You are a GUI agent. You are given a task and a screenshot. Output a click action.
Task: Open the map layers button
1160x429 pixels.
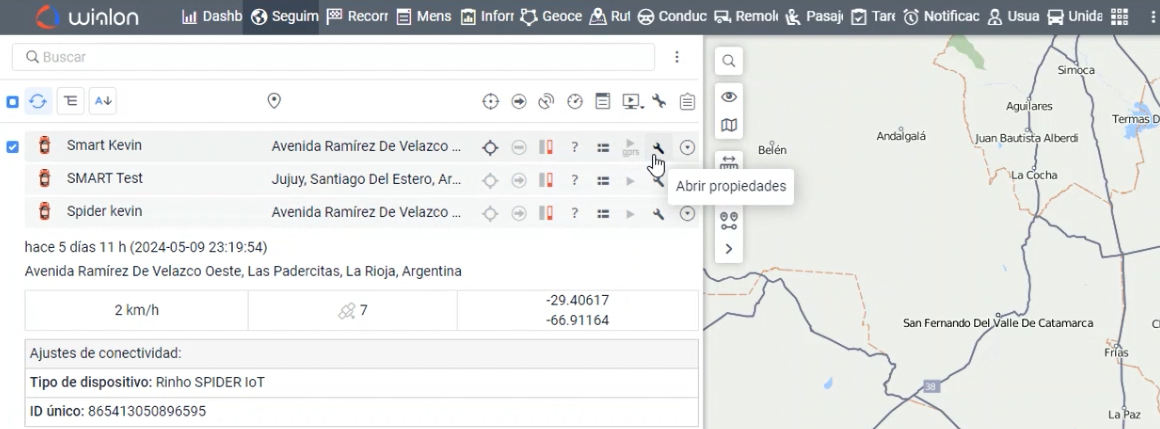point(729,125)
